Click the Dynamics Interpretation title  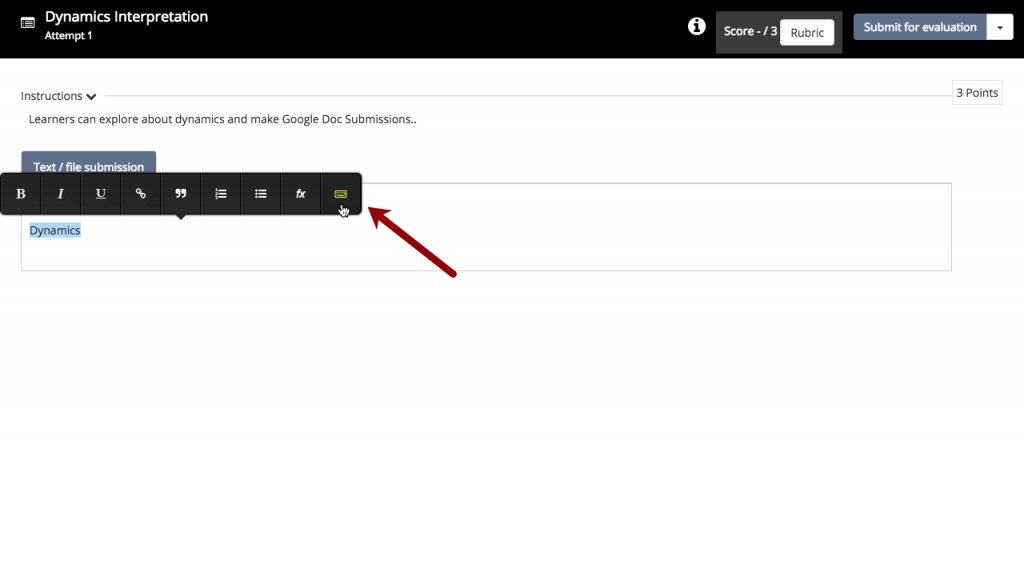[126, 17]
